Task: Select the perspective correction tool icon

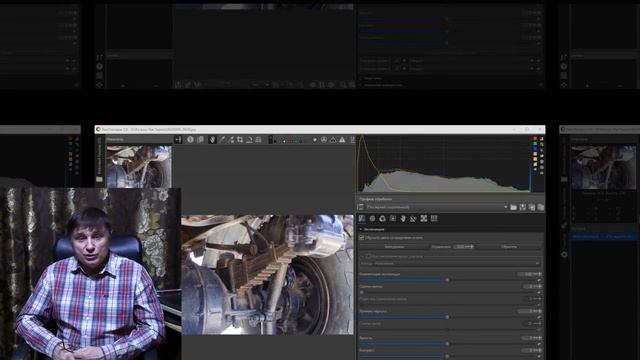Action: [x=258, y=140]
